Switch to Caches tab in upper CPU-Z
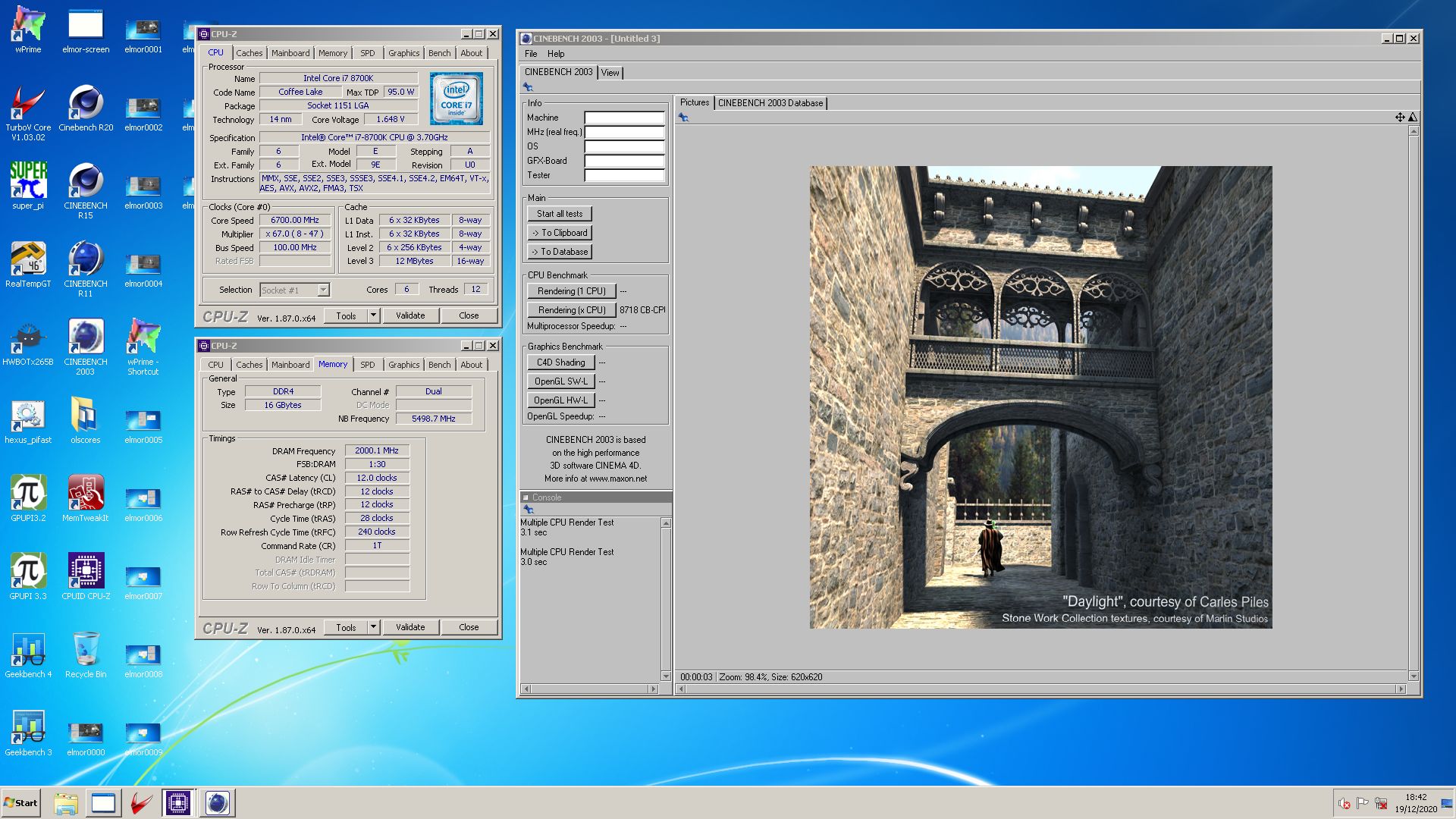This screenshot has width=1456, height=819. [249, 53]
